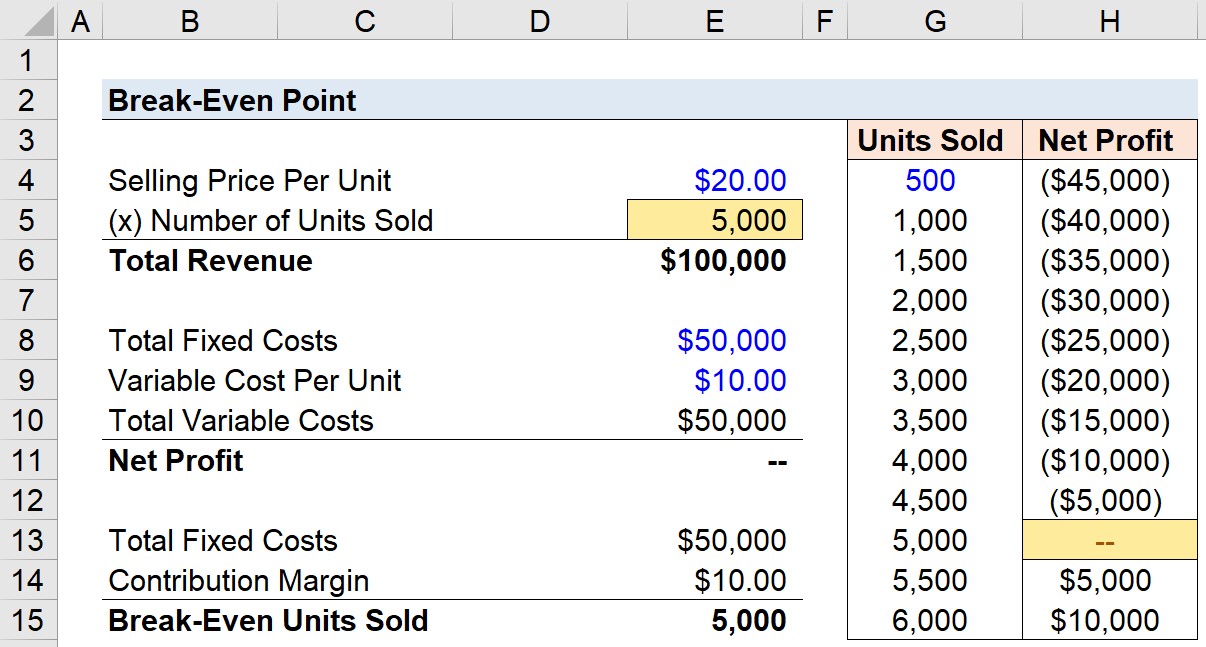Select row 2 header
This screenshot has width=1206, height=647.
[28, 100]
